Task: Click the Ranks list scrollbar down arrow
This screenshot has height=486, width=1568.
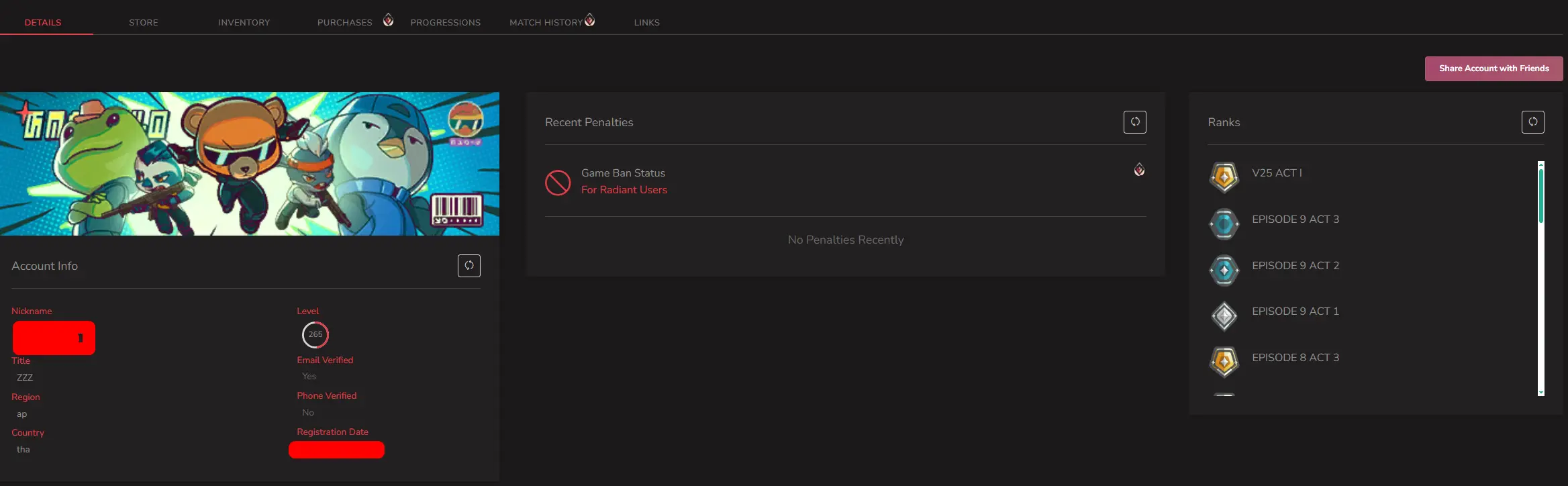Action: tap(1540, 392)
